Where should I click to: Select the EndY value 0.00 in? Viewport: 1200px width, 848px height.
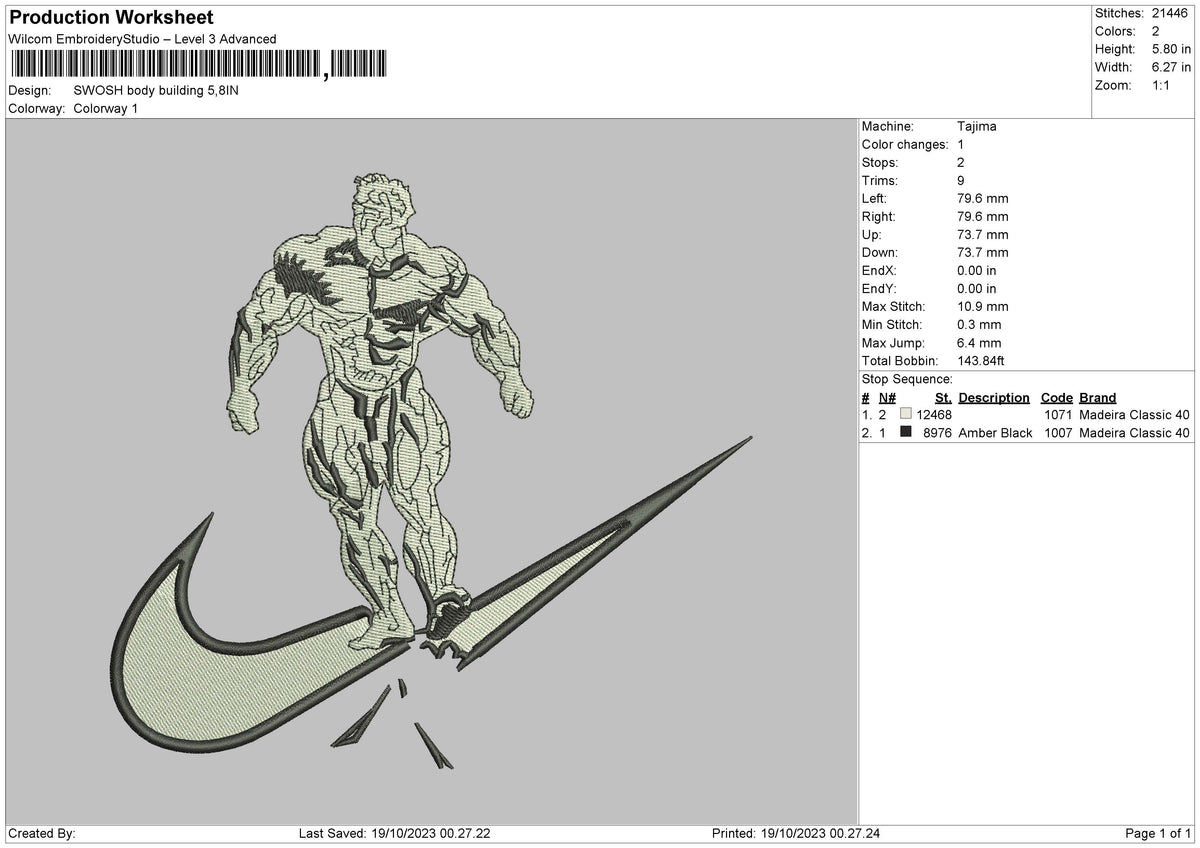click(x=977, y=289)
